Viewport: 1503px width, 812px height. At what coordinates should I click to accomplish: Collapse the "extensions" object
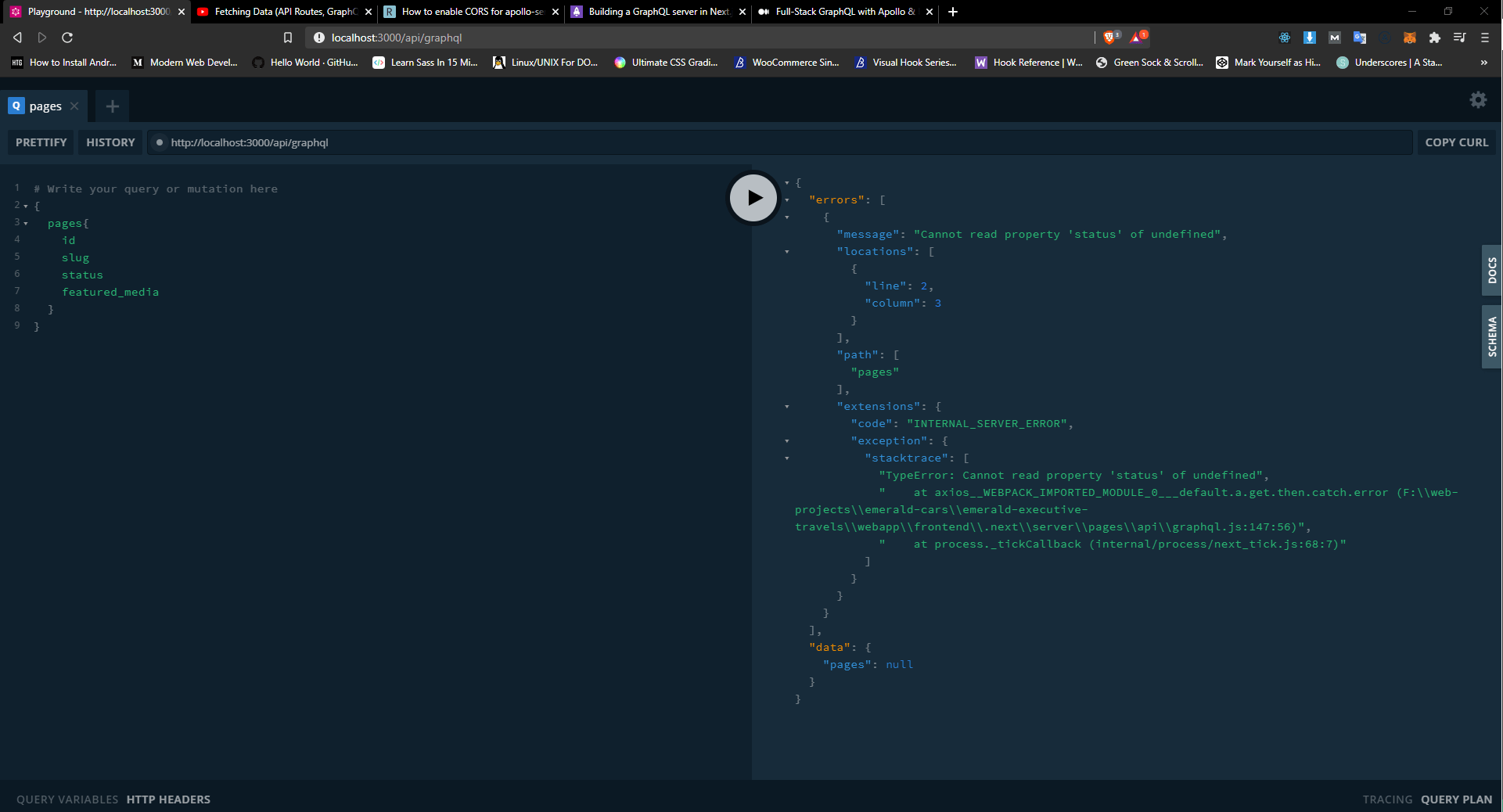[x=787, y=407]
